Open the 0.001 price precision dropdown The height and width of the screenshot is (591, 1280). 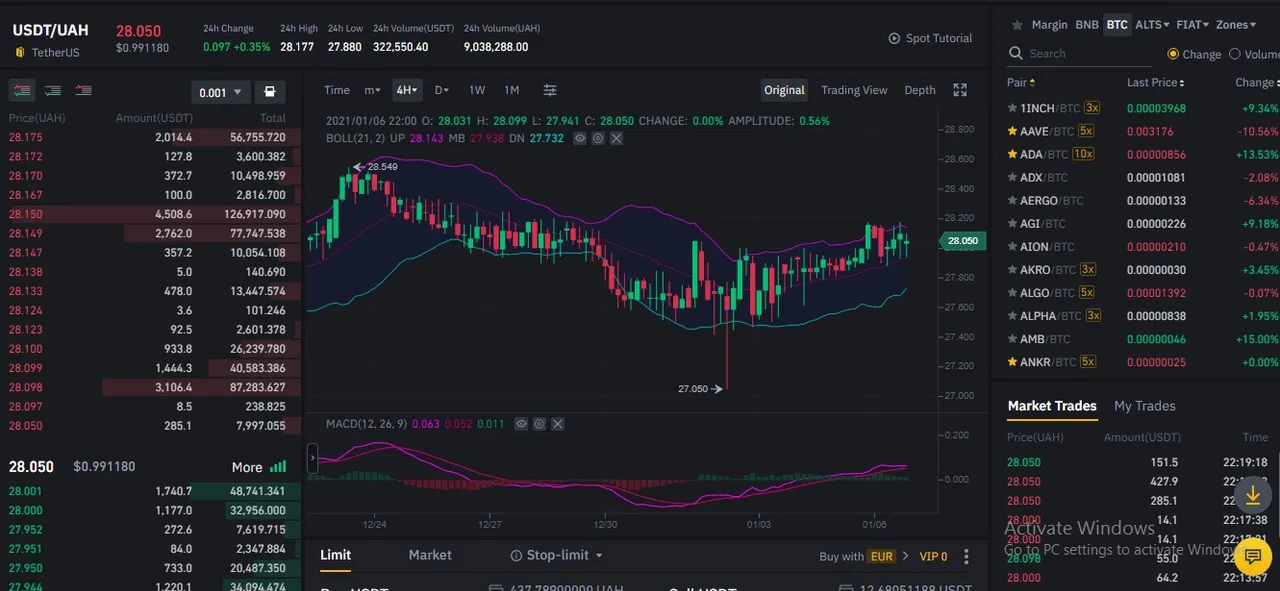coord(221,92)
